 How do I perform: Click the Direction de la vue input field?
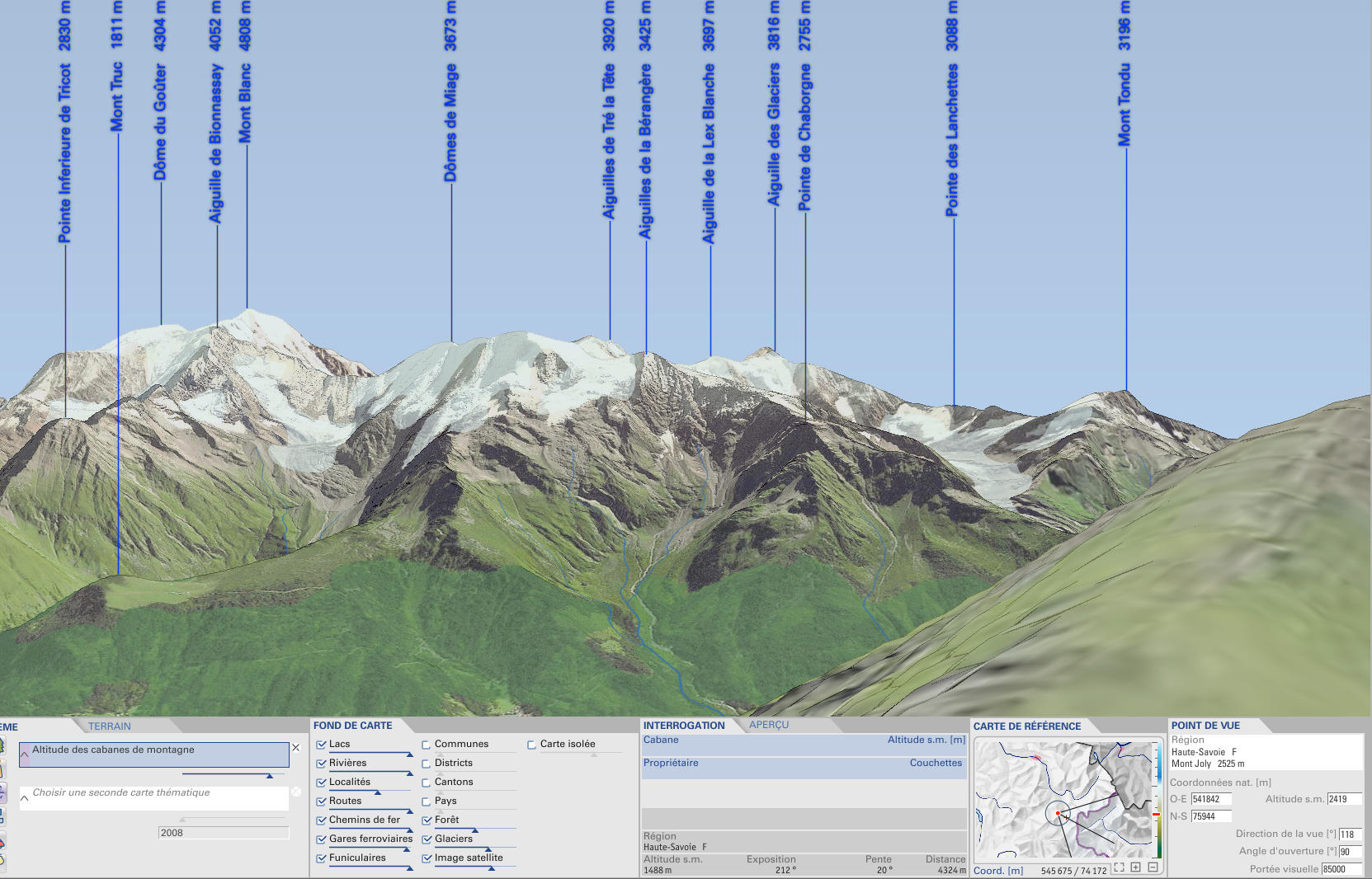1349,834
